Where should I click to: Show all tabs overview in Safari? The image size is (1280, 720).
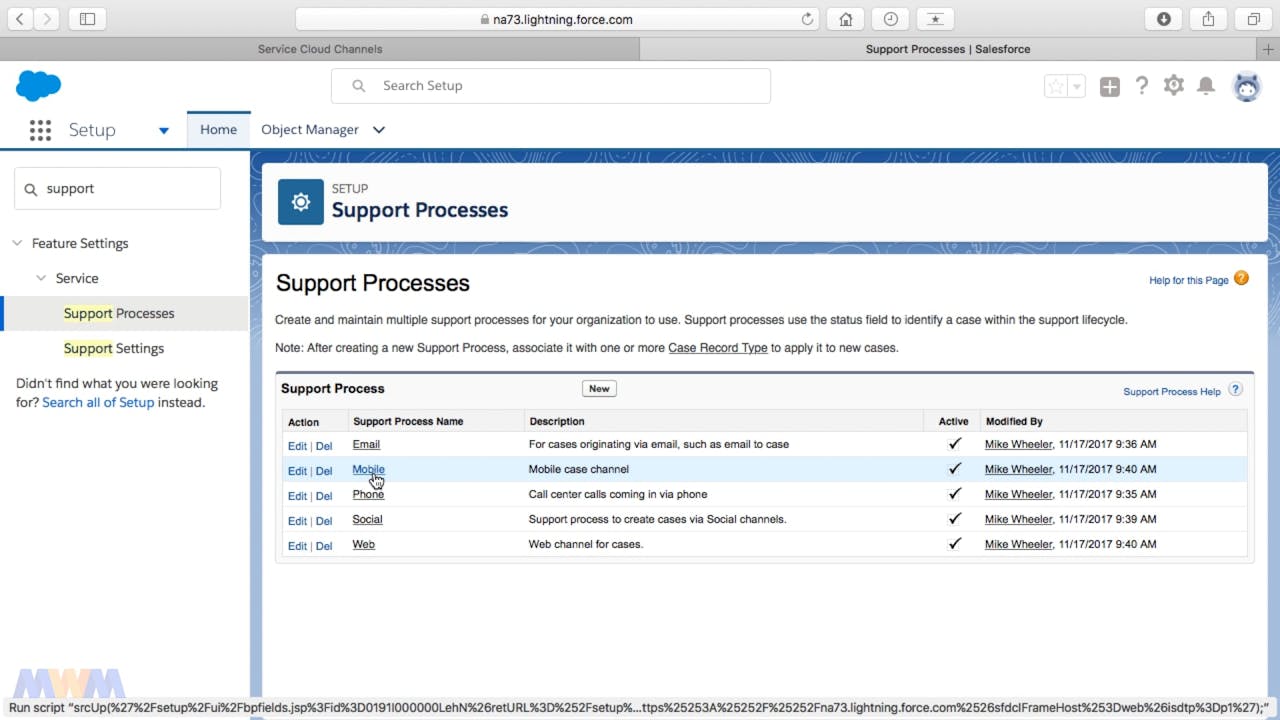[x=1253, y=19]
